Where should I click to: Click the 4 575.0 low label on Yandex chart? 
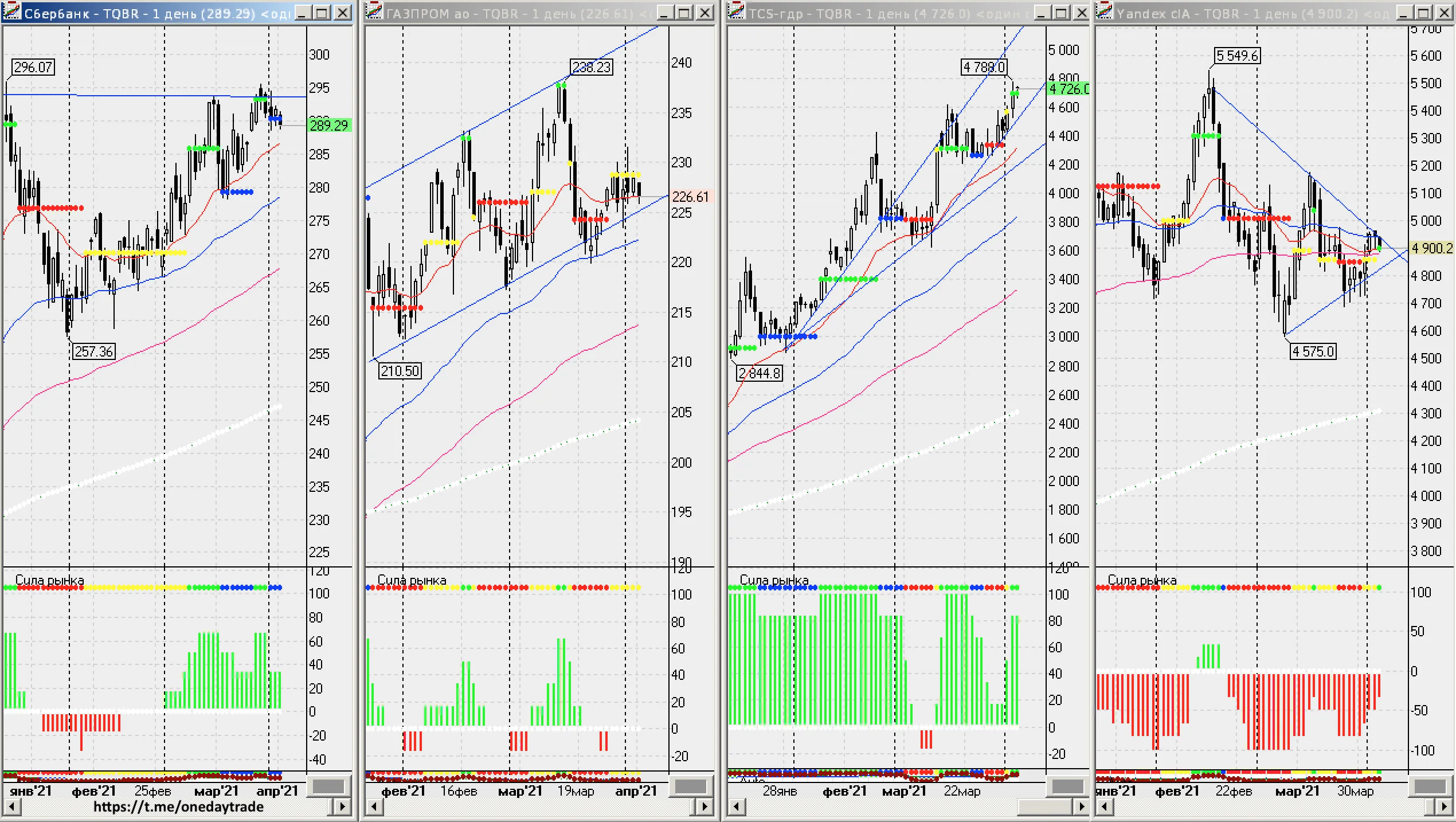[x=1313, y=351]
